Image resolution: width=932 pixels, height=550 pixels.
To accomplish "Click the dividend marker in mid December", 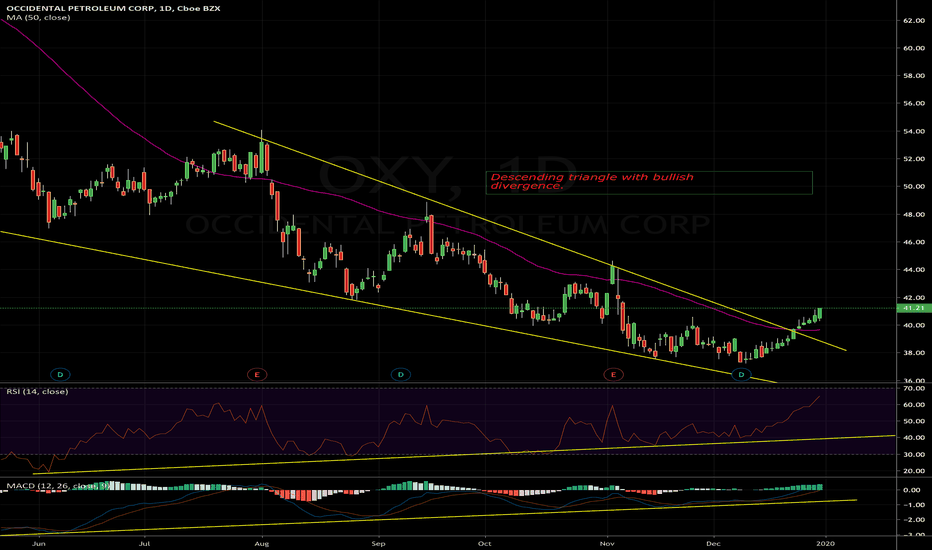I will tap(741, 375).
